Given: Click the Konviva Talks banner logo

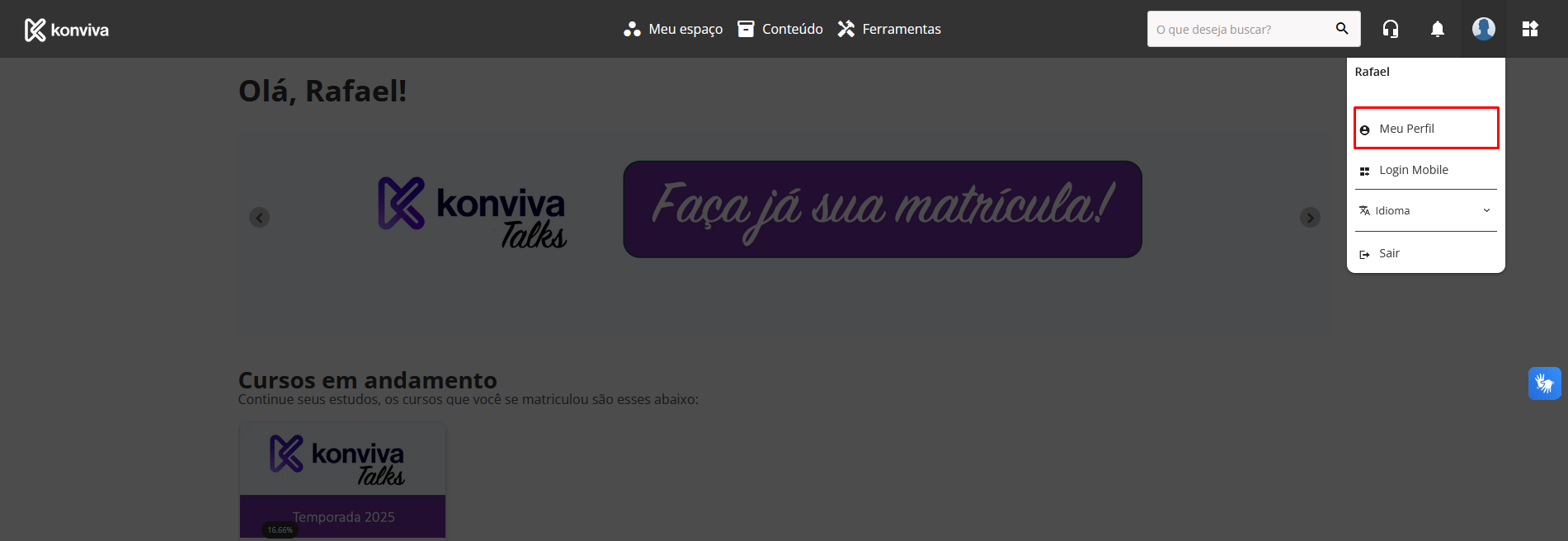Looking at the screenshot, I should tap(472, 212).
